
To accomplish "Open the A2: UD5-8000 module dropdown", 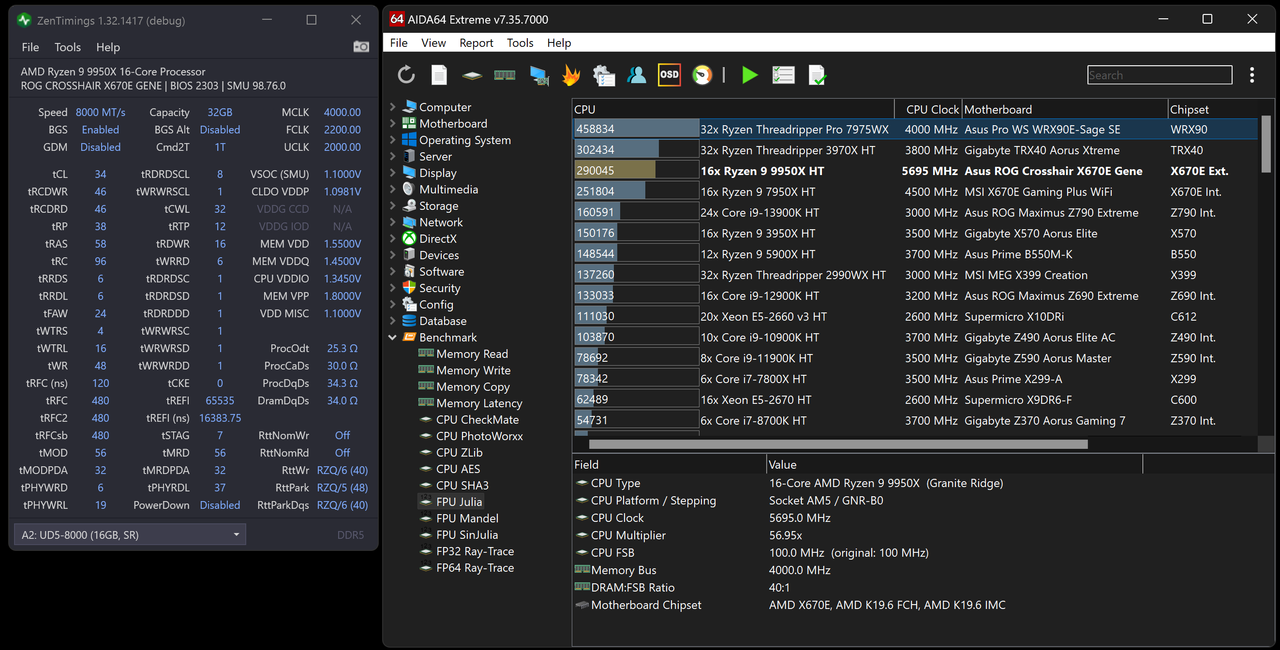I will 129,535.
